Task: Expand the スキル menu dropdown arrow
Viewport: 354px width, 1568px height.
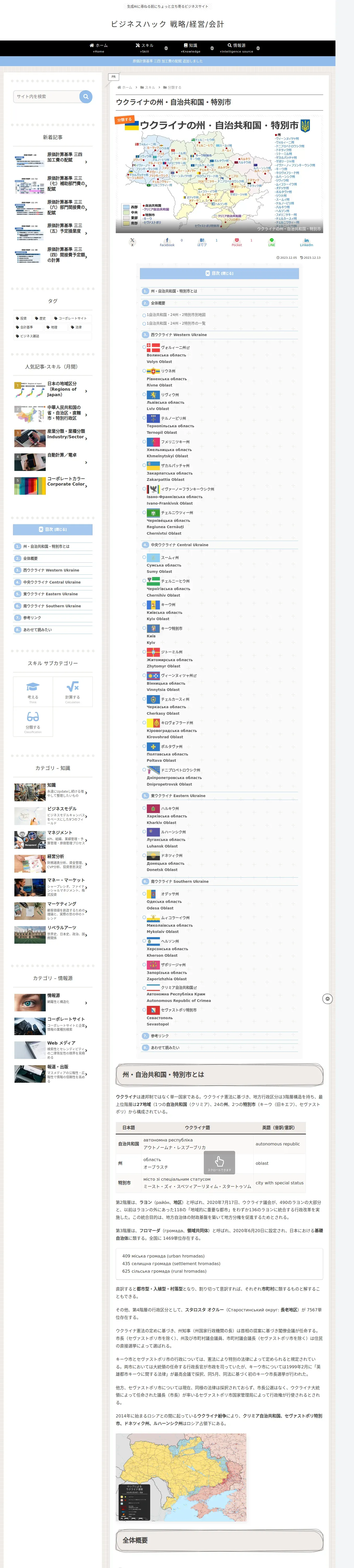Action: point(166,48)
